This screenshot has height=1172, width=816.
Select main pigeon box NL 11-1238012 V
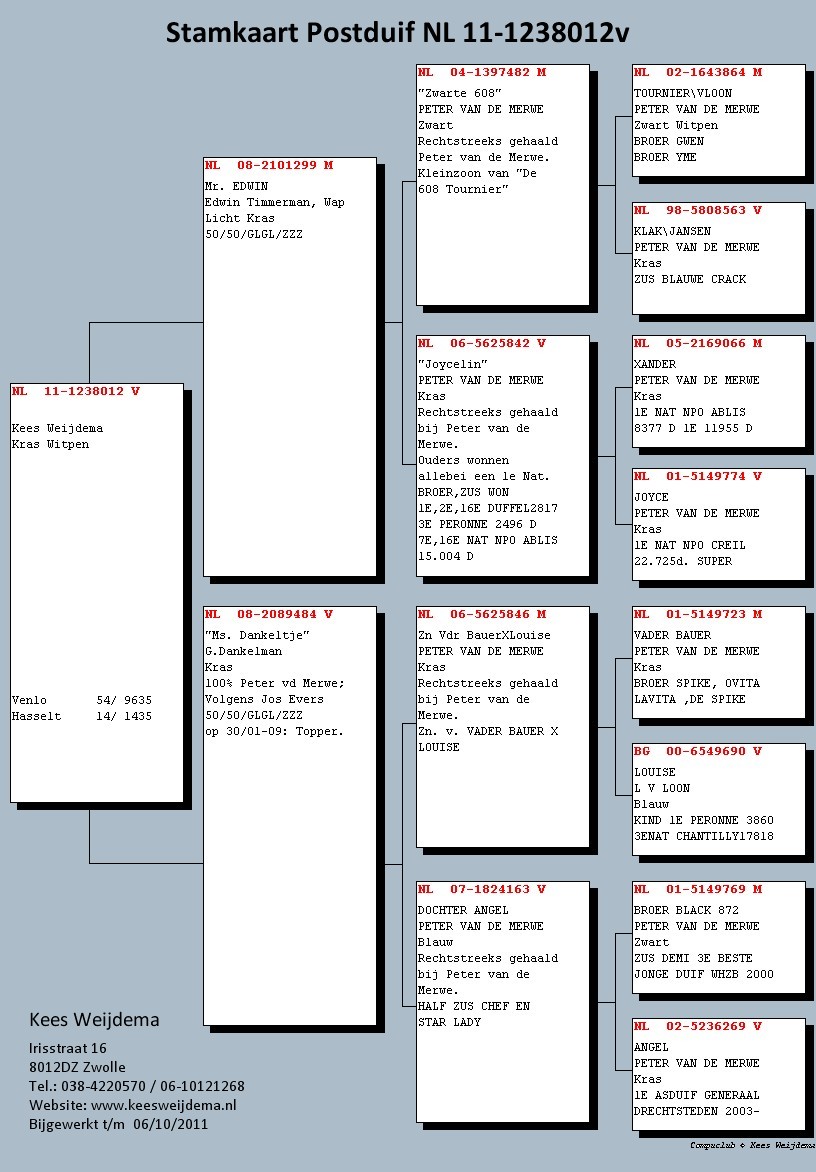97,592
